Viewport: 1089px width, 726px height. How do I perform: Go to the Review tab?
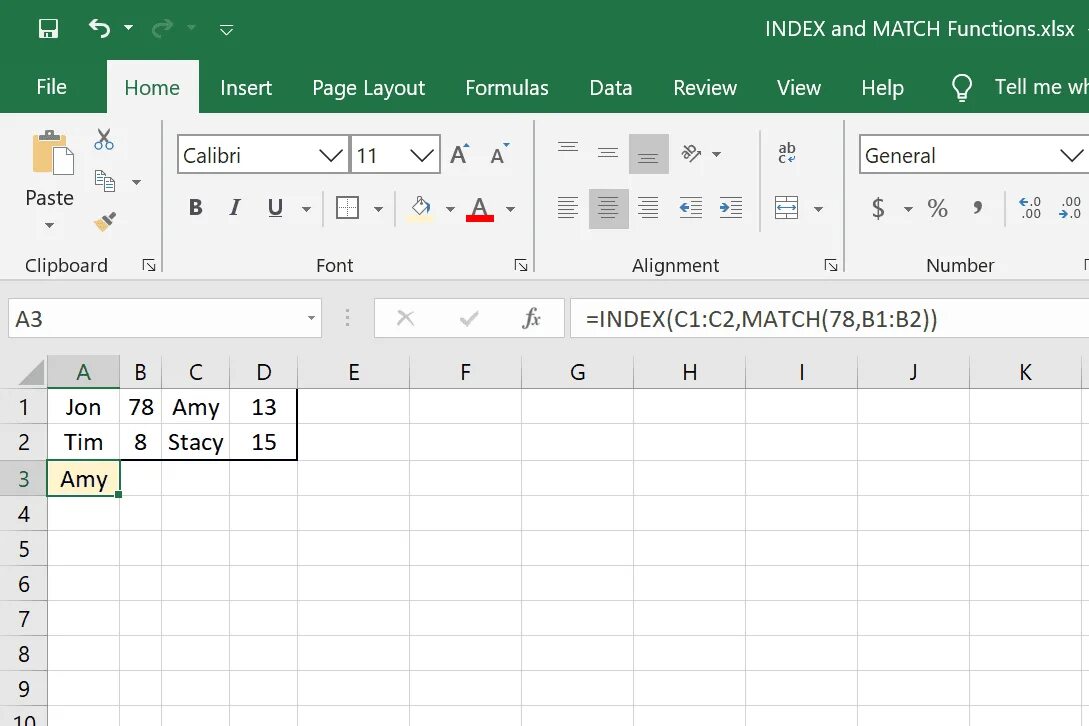[x=704, y=88]
